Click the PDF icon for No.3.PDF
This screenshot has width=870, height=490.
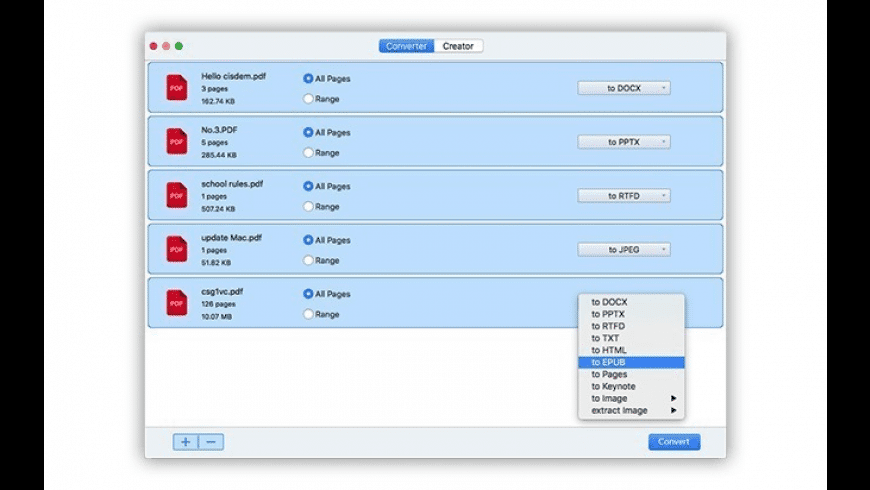click(177, 142)
